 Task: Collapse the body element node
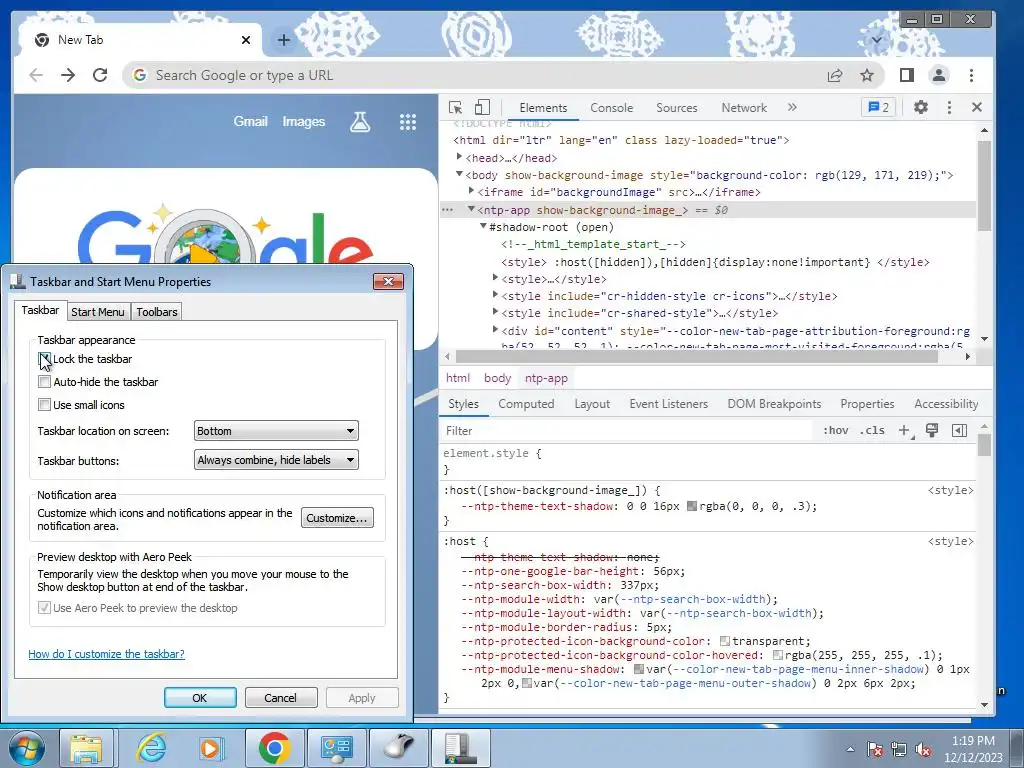coord(459,174)
